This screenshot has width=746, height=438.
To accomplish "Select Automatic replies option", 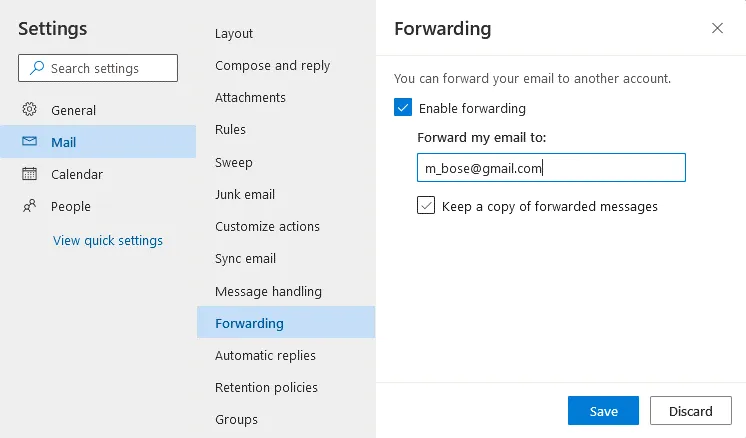I will click(265, 355).
